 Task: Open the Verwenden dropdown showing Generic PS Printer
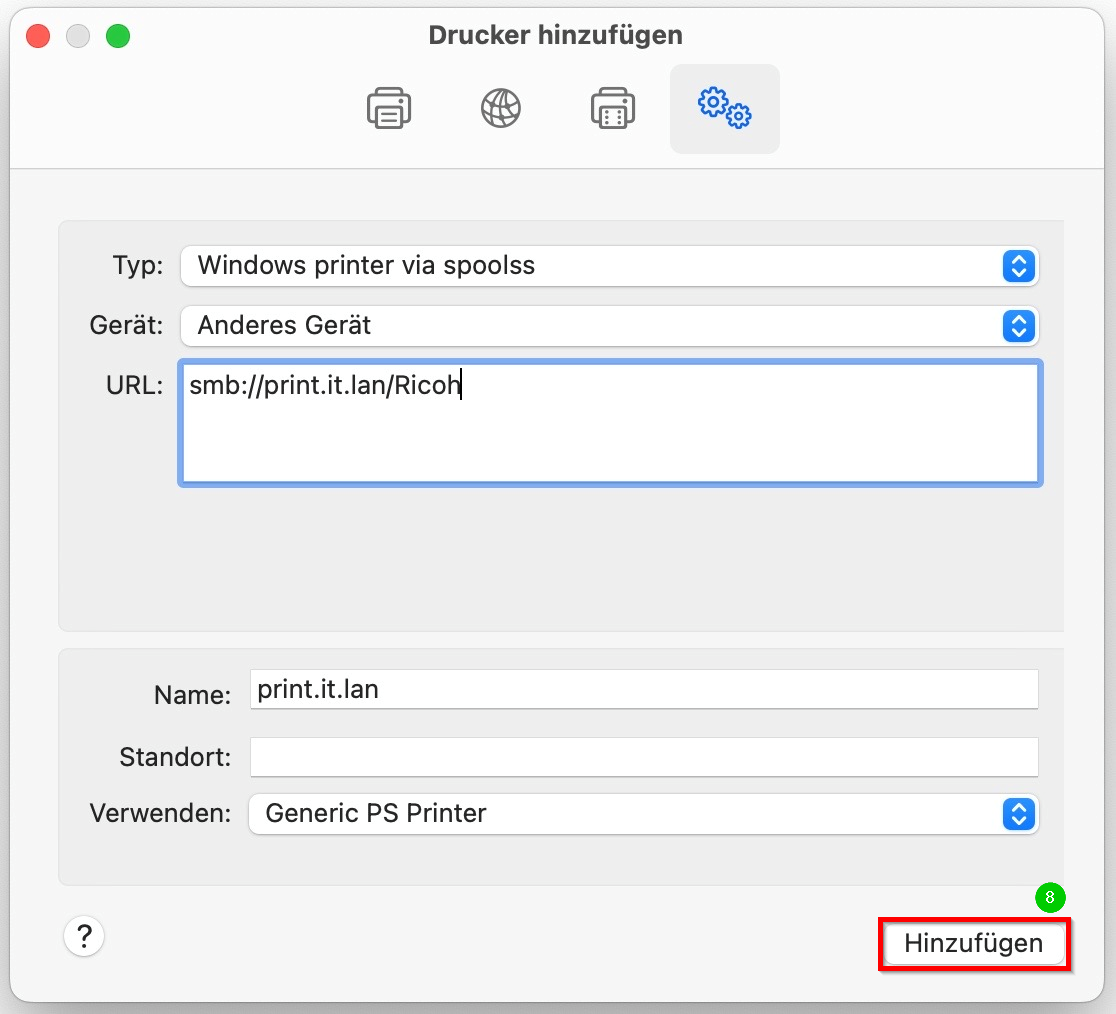coord(625,814)
